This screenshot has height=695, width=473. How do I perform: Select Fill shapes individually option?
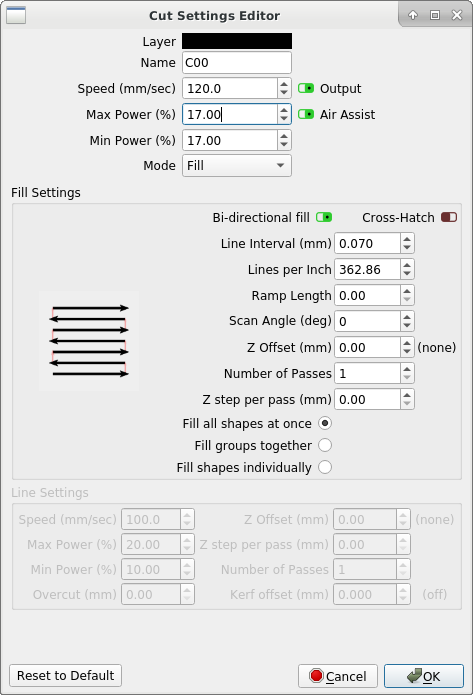click(x=325, y=467)
